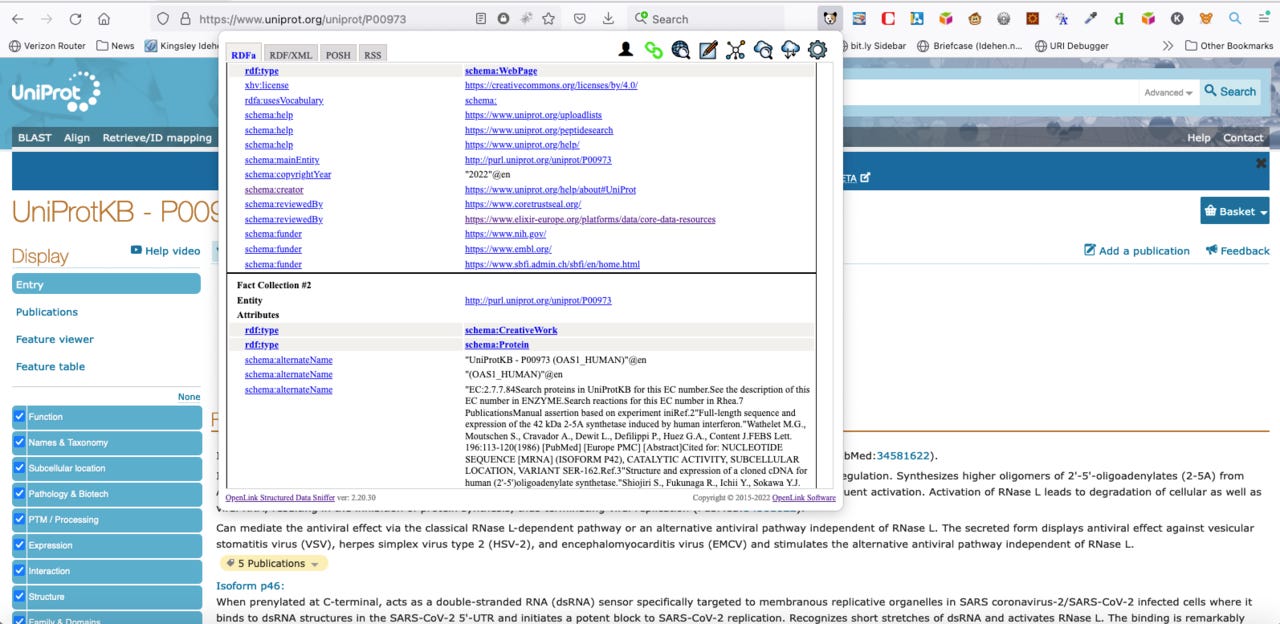This screenshot has height=624, width=1280.
Task: Open Retrieve/ID mapping menu item
Action: click(157, 138)
